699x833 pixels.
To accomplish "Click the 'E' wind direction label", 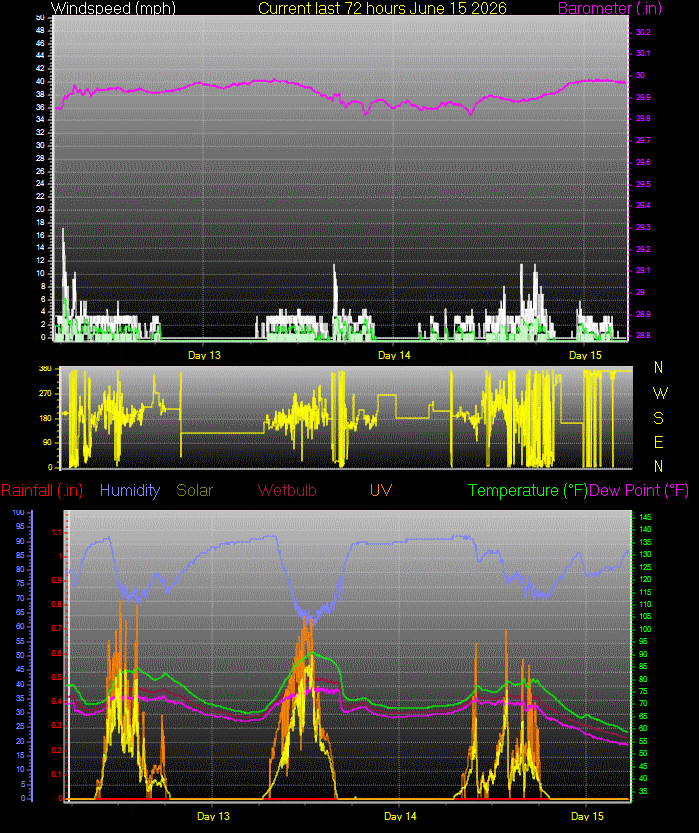I will (x=659, y=442).
